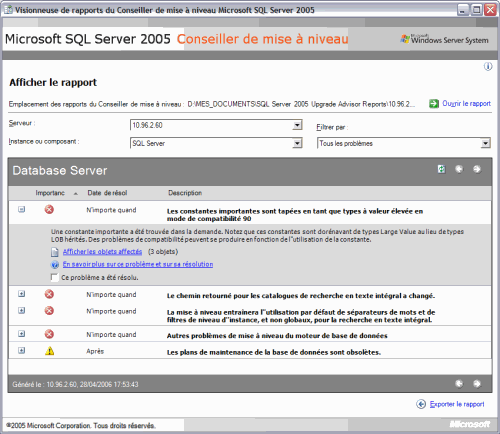Click the info help icon near the window's top right corner

488,67
